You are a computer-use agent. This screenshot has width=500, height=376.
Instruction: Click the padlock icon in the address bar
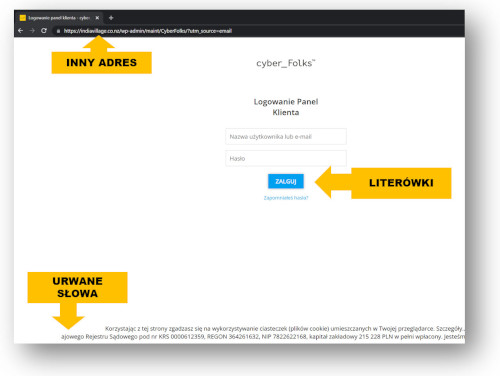(x=58, y=31)
